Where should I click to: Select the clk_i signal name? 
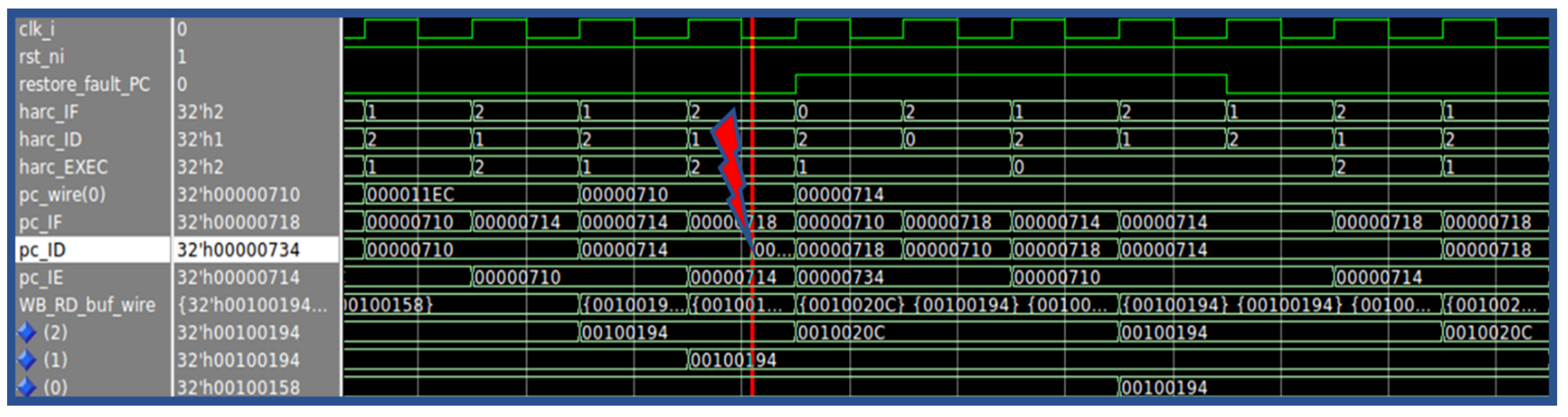point(36,28)
